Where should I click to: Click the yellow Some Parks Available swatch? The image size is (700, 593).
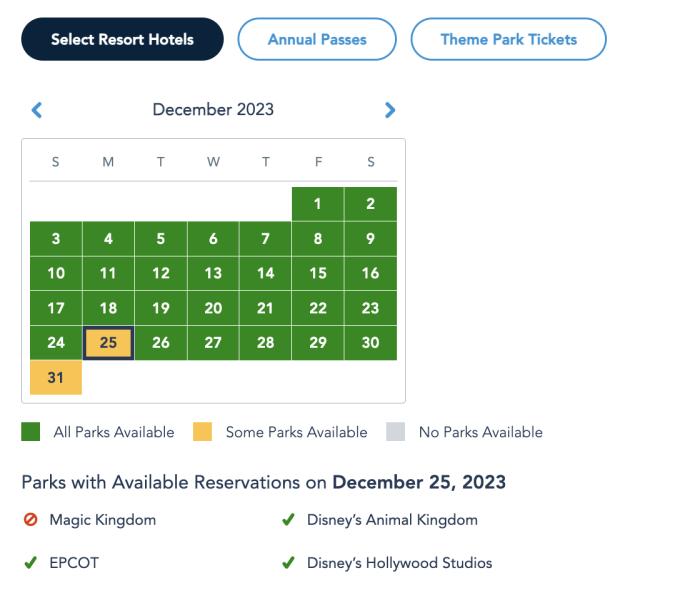click(204, 432)
